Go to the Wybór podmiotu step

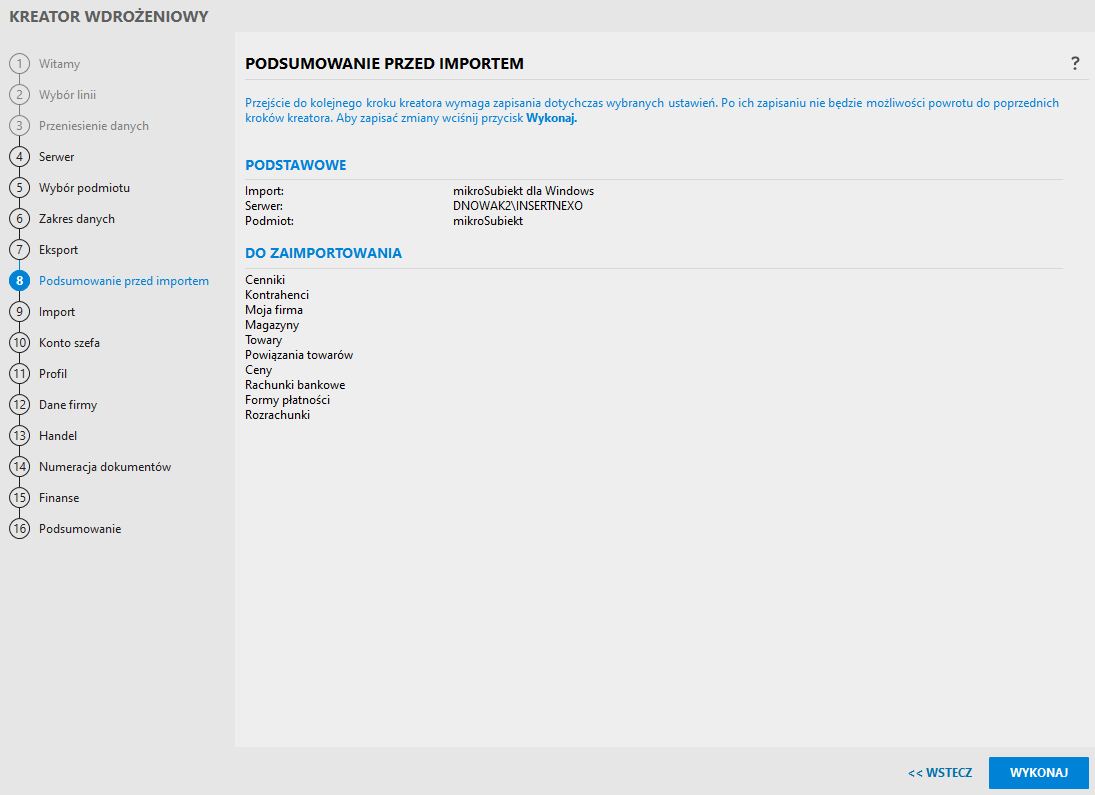click(x=84, y=187)
